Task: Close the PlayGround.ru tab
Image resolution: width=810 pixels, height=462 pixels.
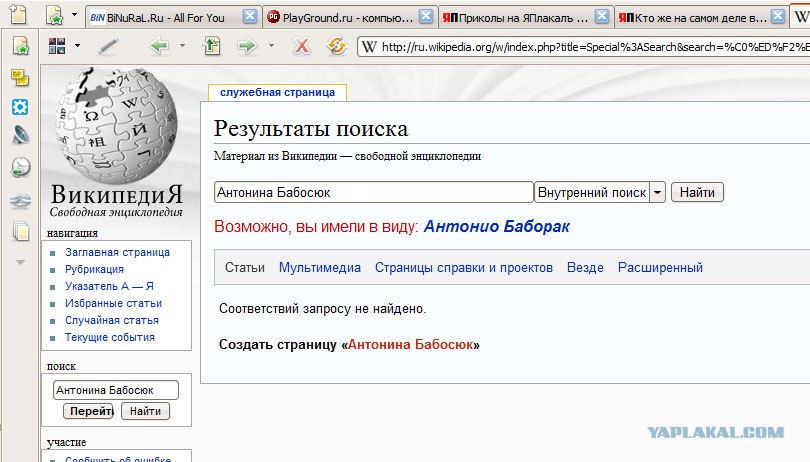Action: [x=426, y=17]
